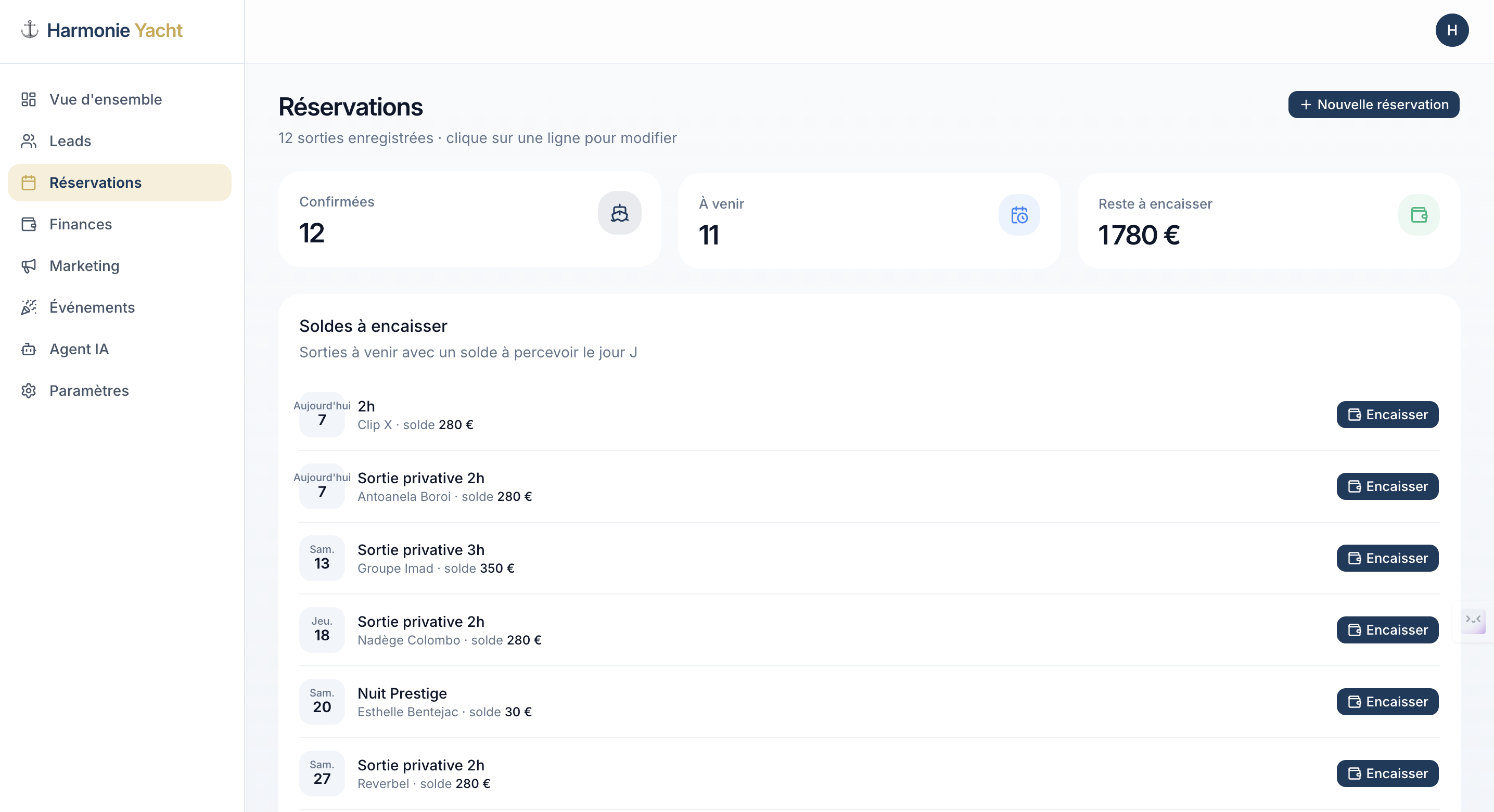Click the Leads people icon
The height and width of the screenshot is (812, 1494).
tap(29, 141)
